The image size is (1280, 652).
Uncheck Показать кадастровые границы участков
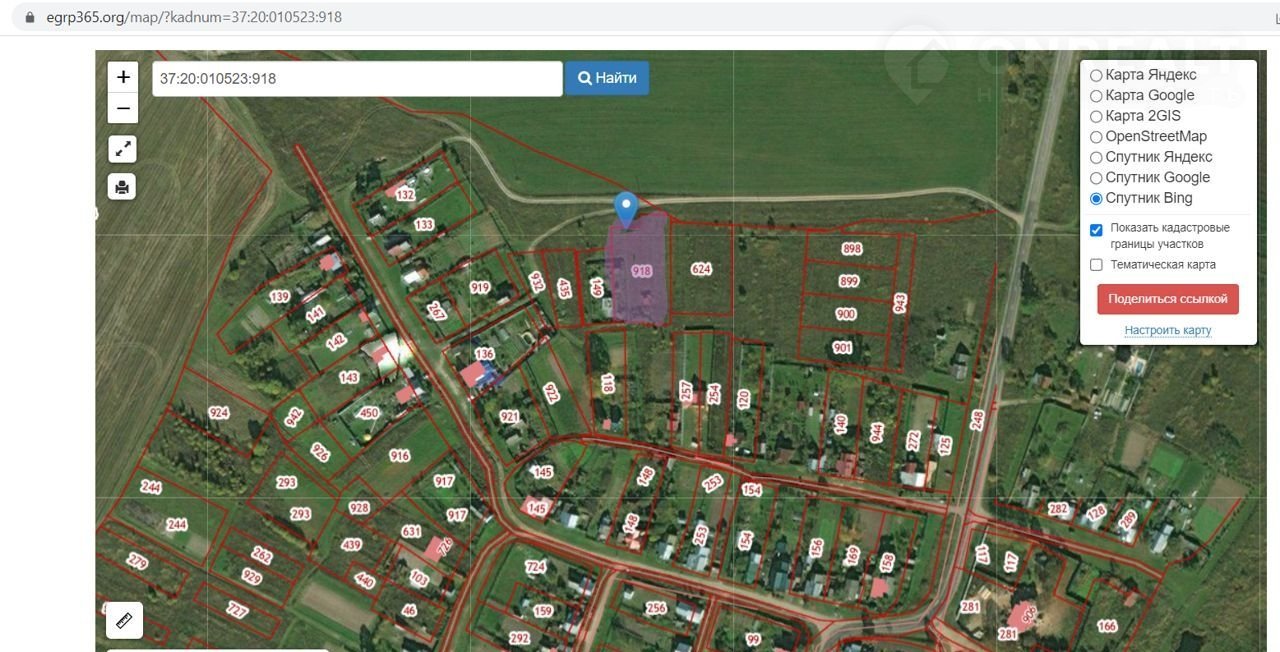coord(1096,229)
